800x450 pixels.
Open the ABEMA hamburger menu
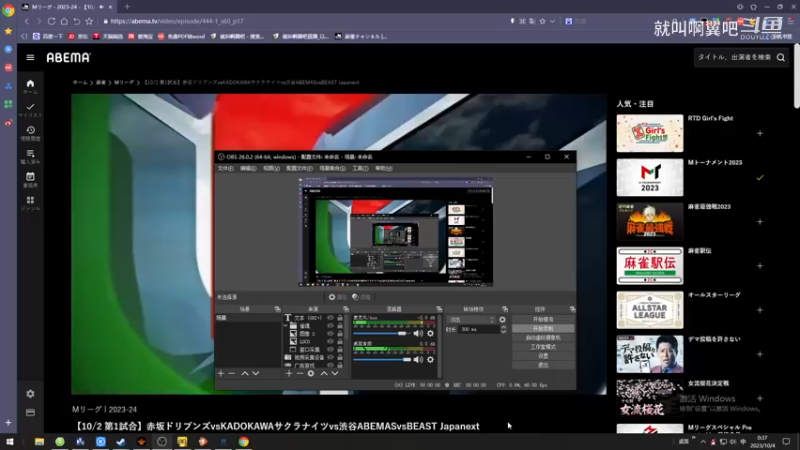30,58
